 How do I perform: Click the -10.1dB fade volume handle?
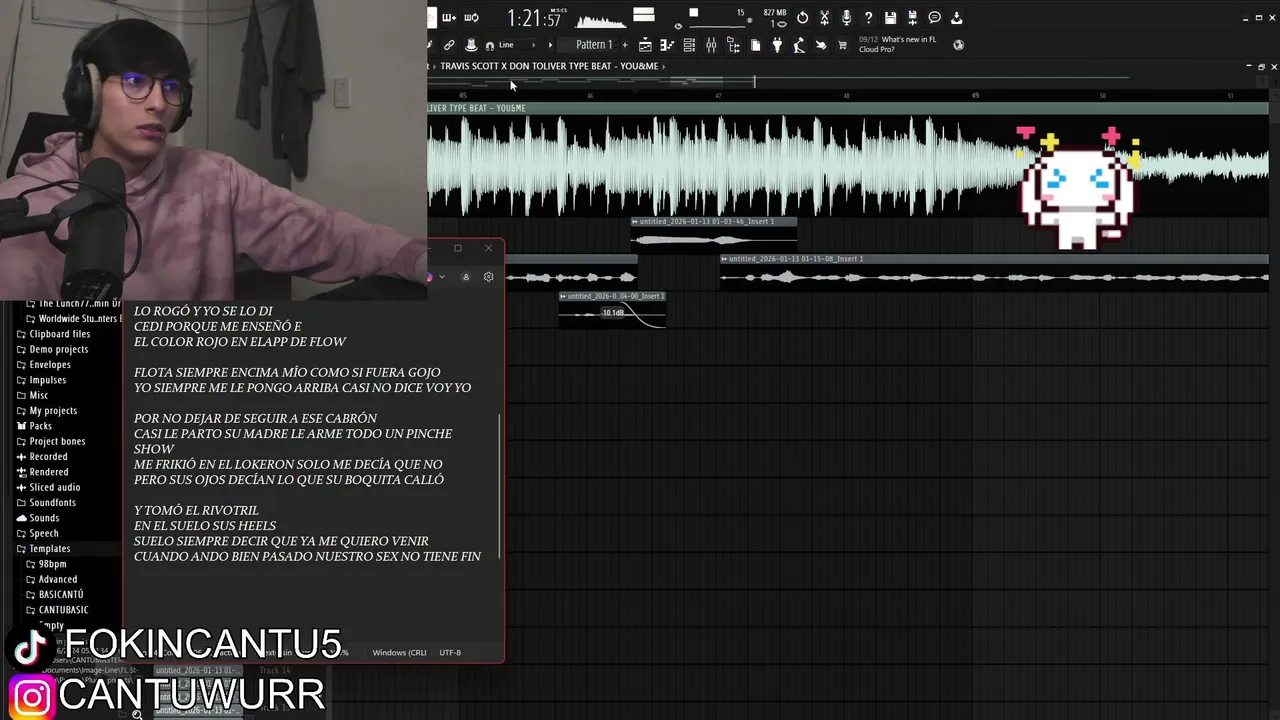(612, 313)
